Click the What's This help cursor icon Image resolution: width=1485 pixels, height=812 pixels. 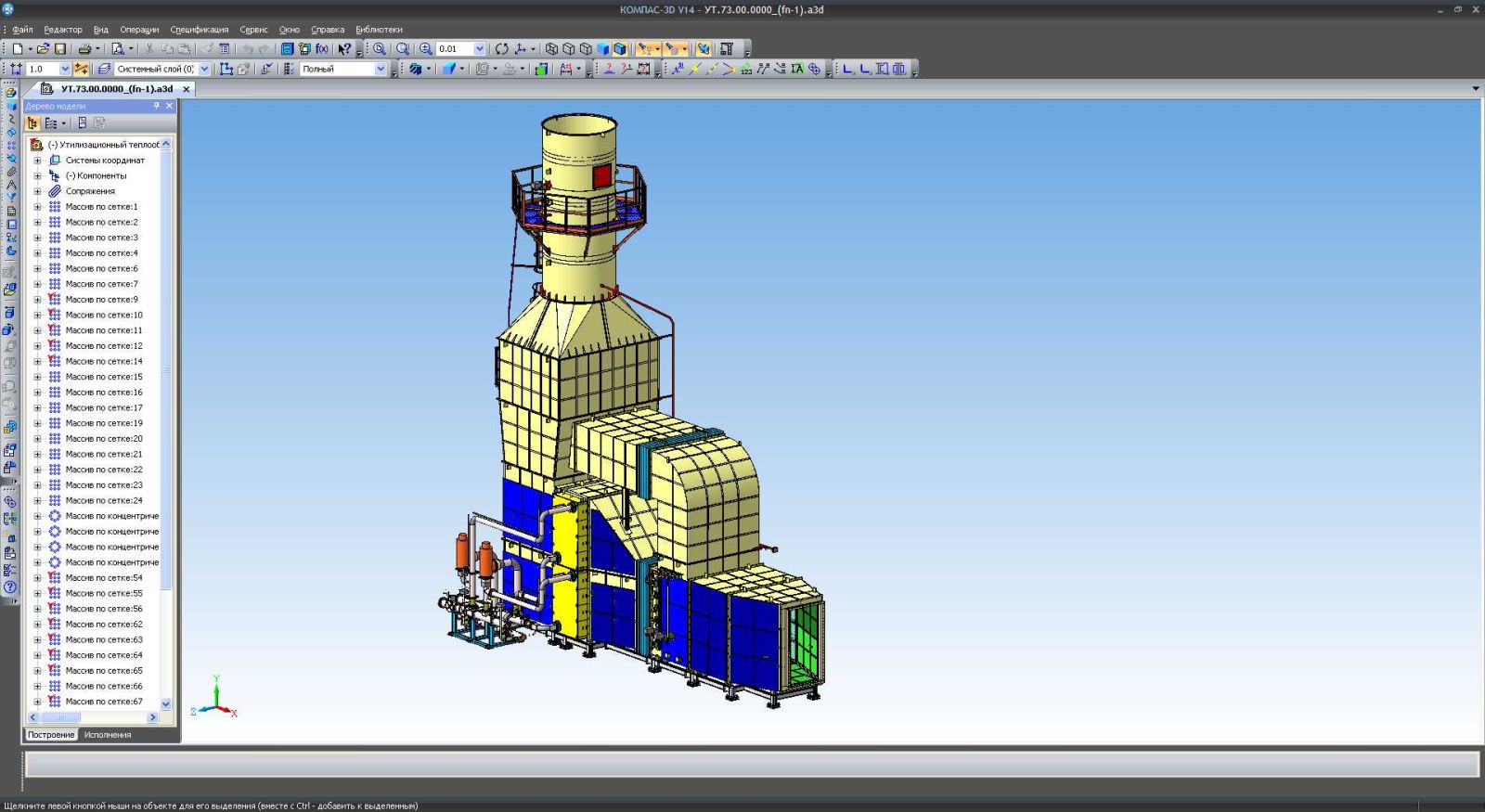click(x=344, y=49)
